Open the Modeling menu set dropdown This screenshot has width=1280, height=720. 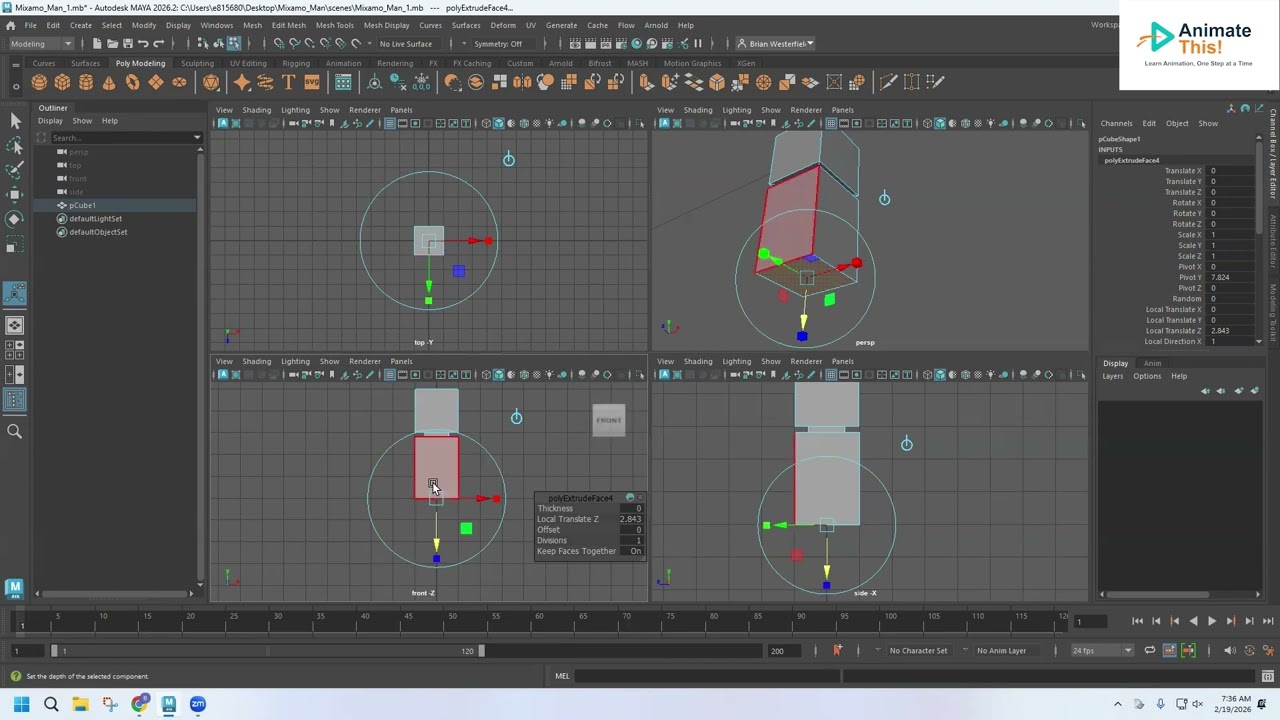tap(40, 44)
